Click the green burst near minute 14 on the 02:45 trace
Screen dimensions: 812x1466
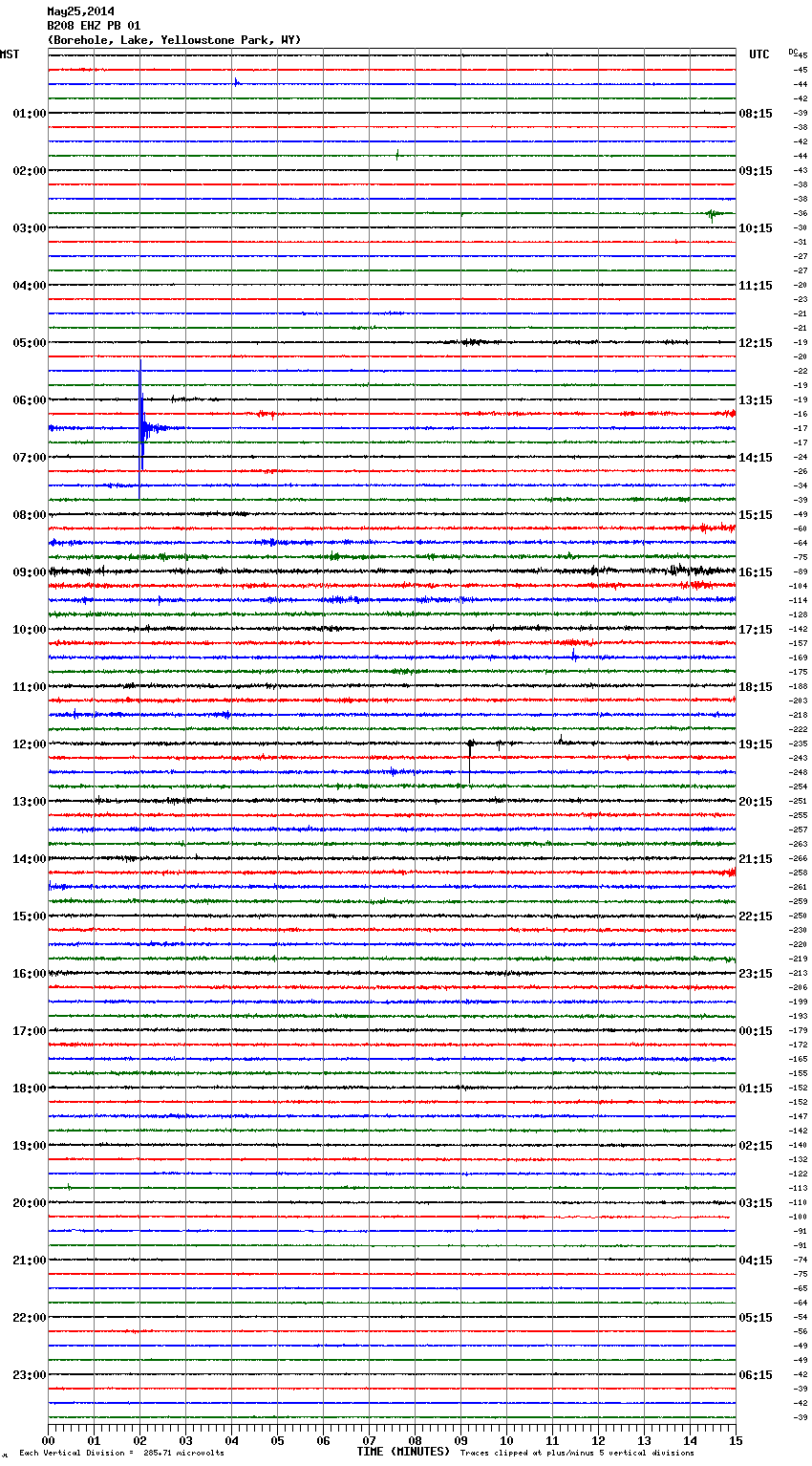pos(712,214)
